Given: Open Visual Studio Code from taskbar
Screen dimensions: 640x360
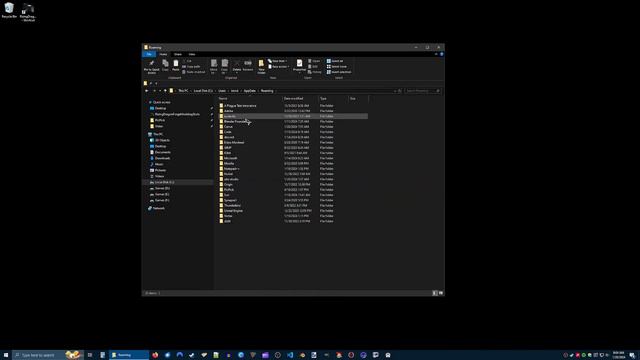Looking at the screenshot, I should click(x=290, y=355).
